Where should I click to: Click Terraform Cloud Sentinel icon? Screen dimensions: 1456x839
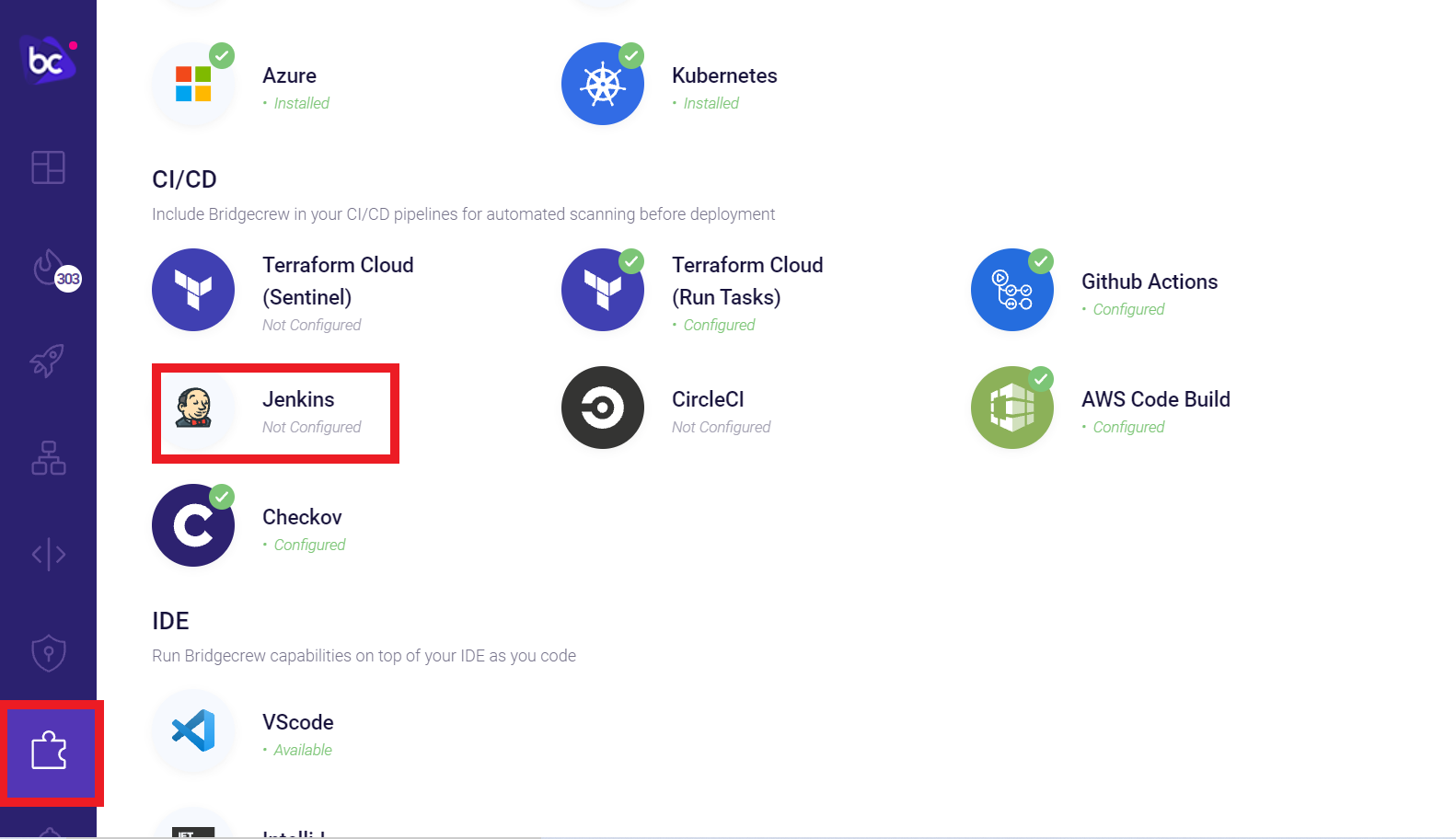(193, 290)
